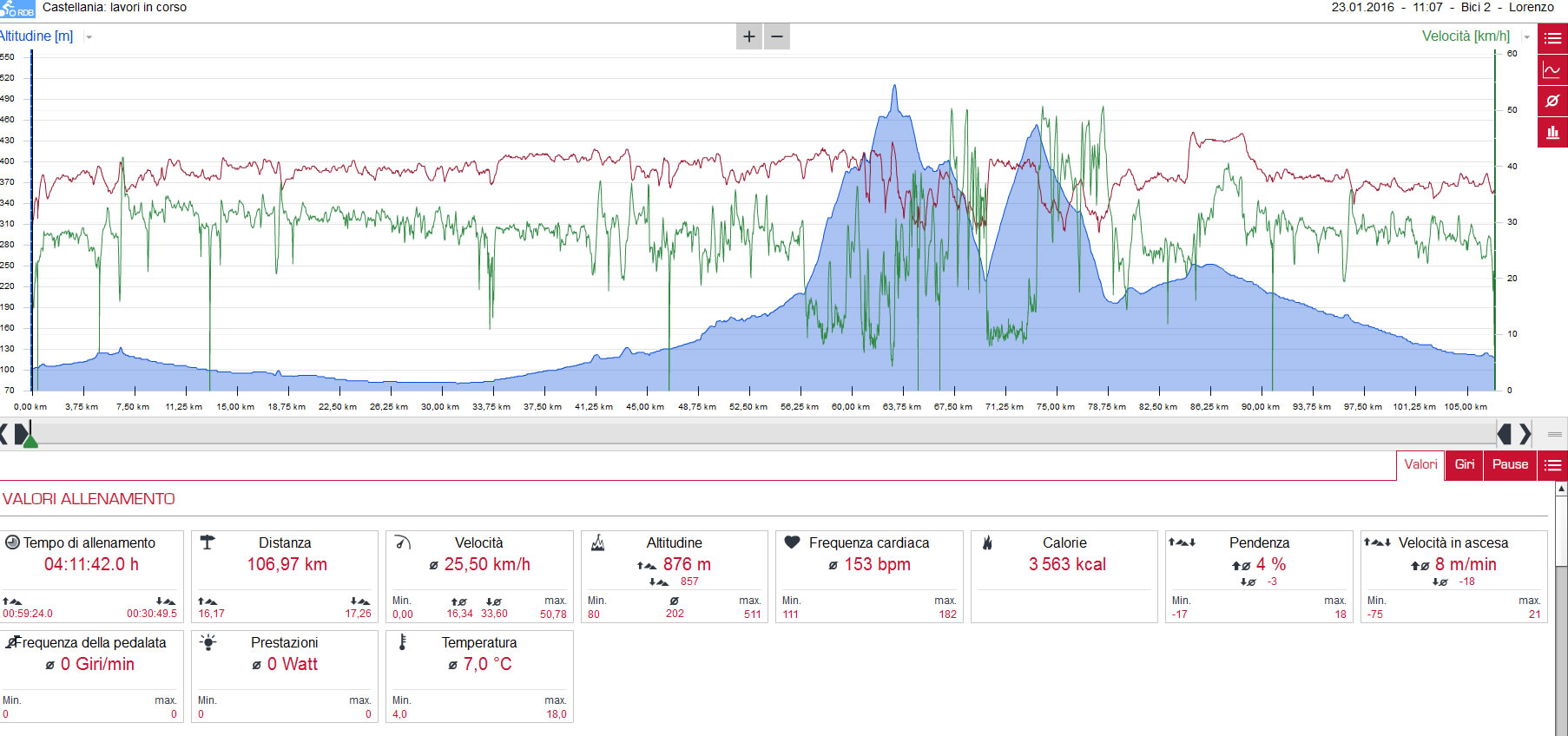The image size is (1568, 736).
Task: Click the right range handle of chart slider
Action: pyautogui.click(x=1505, y=433)
